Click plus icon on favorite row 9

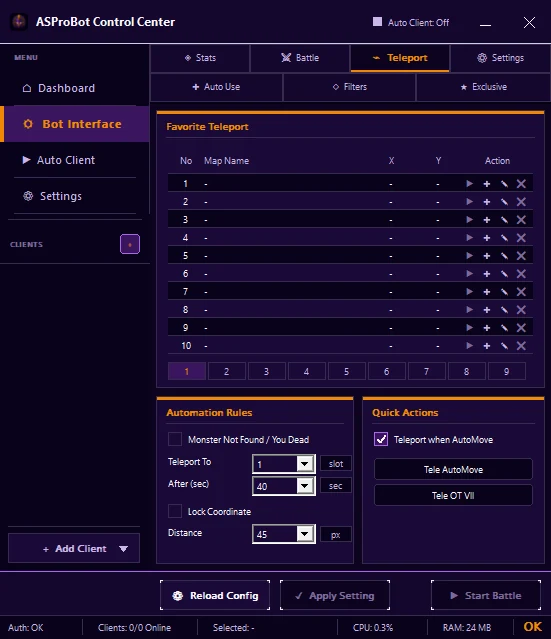click(x=487, y=328)
